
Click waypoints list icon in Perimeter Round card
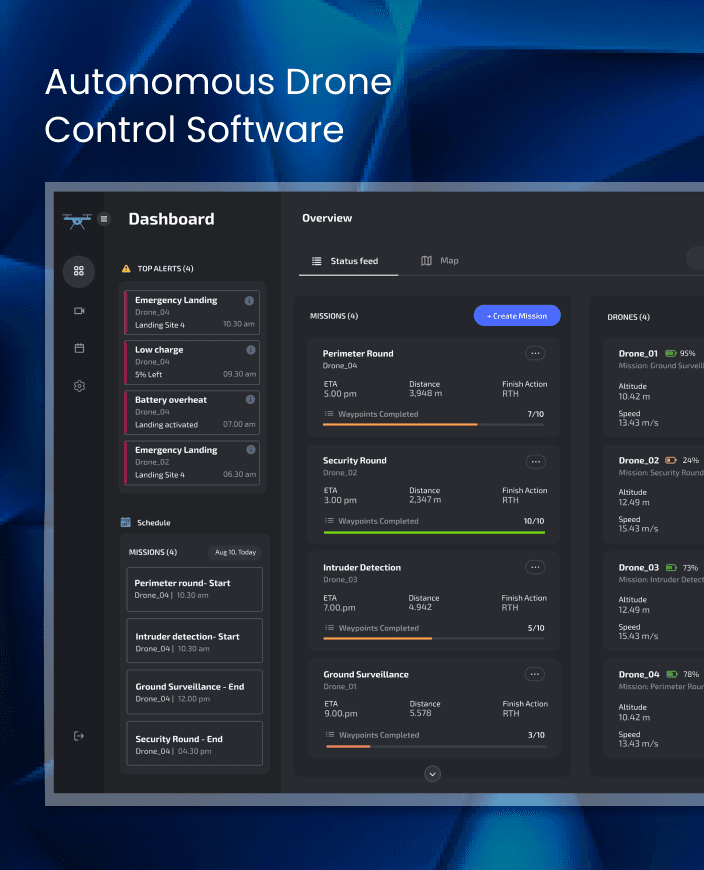click(x=329, y=414)
